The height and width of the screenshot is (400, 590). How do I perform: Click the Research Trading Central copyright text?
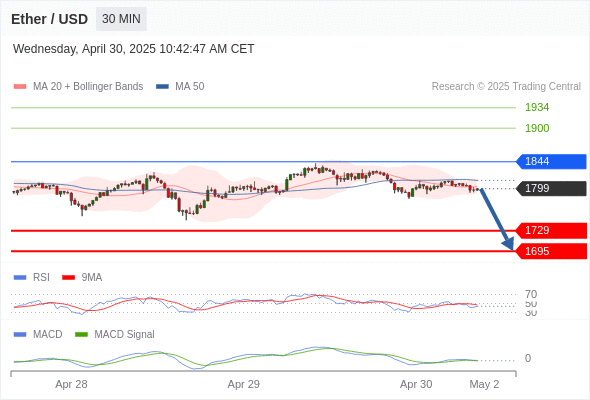pos(506,87)
